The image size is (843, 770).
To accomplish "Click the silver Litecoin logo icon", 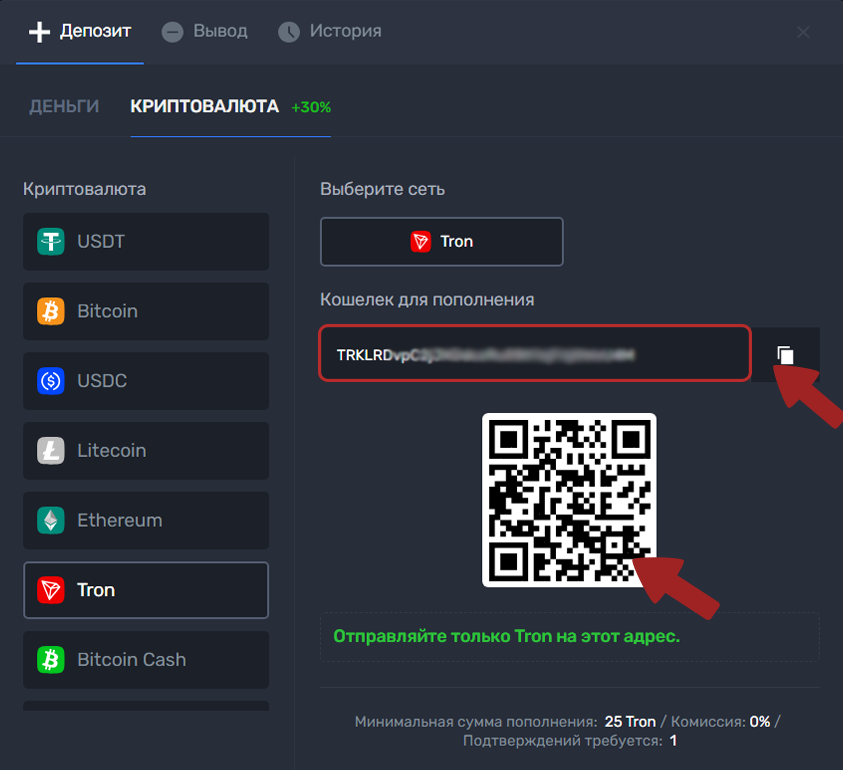I will click(51, 451).
